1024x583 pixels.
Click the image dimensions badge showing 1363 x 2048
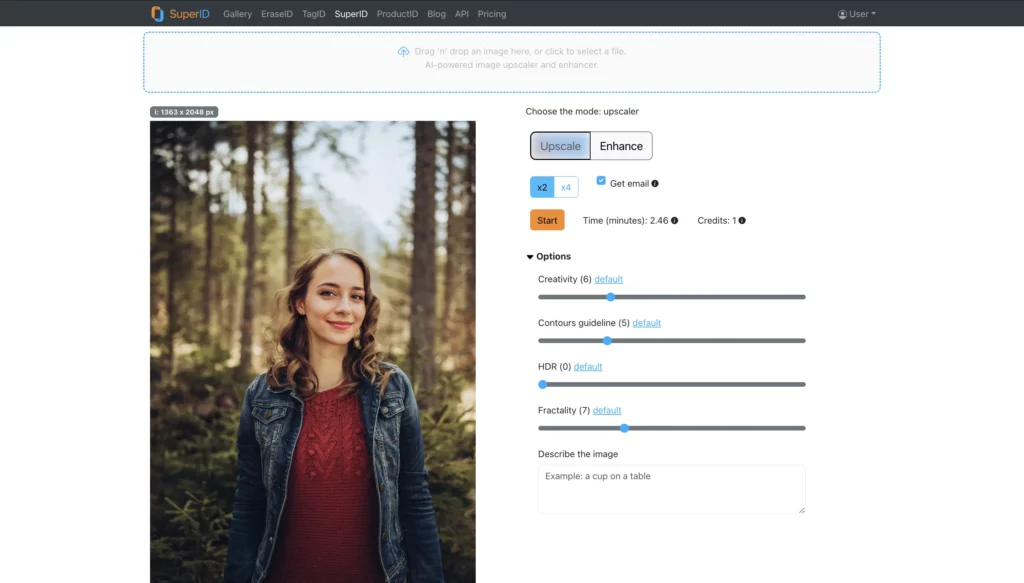(x=184, y=112)
